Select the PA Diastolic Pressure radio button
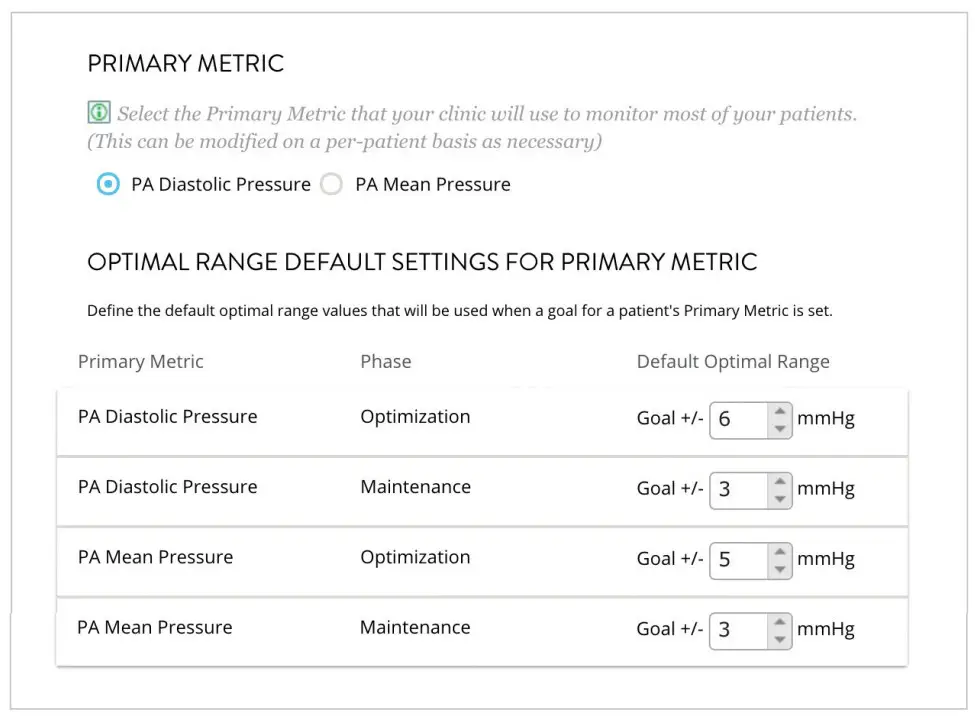This screenshot has height=716, width=975. tap(108, 185)
